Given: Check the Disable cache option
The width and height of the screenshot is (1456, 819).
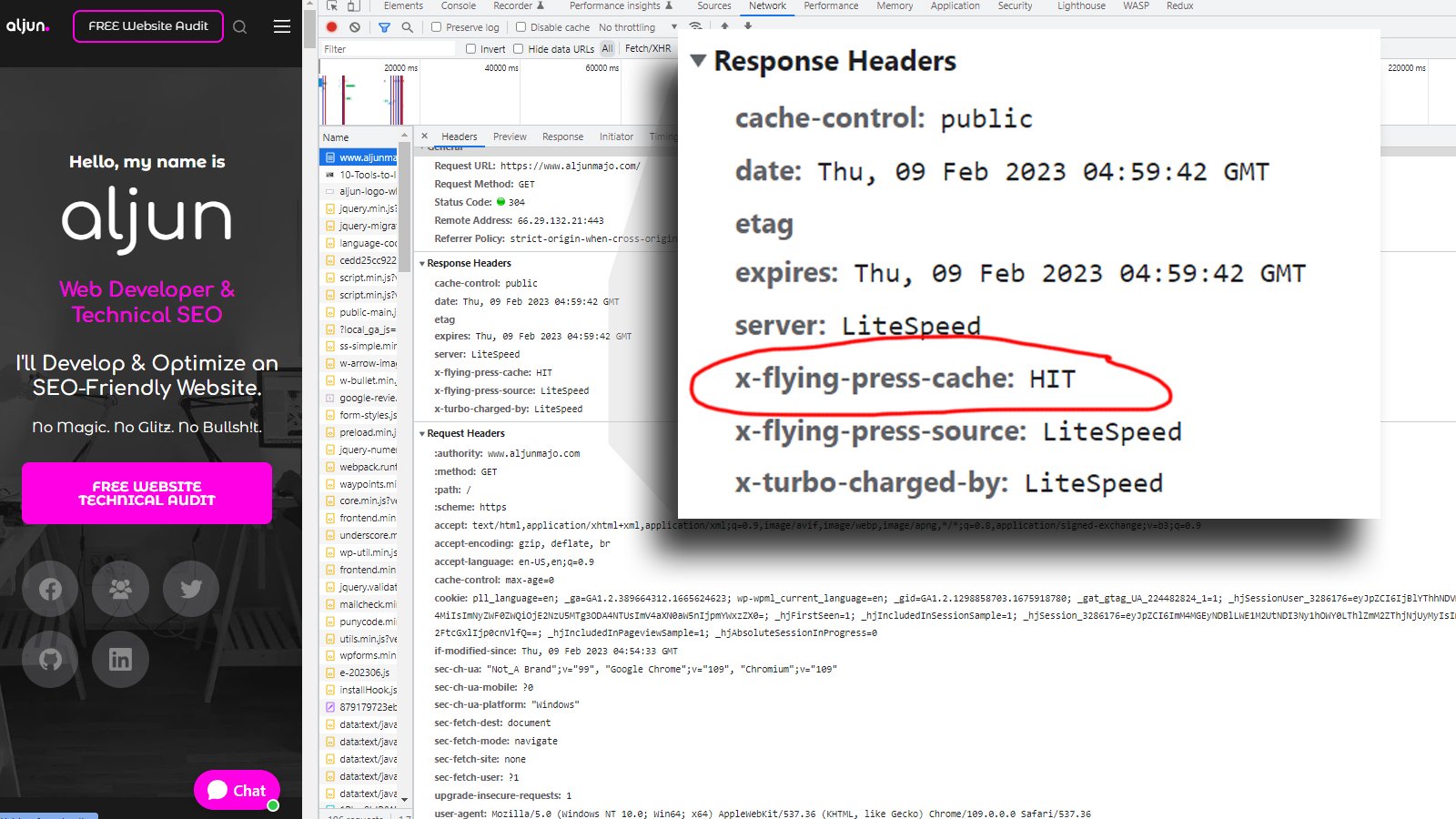Looking at the screenshot, I should point(521,27).
